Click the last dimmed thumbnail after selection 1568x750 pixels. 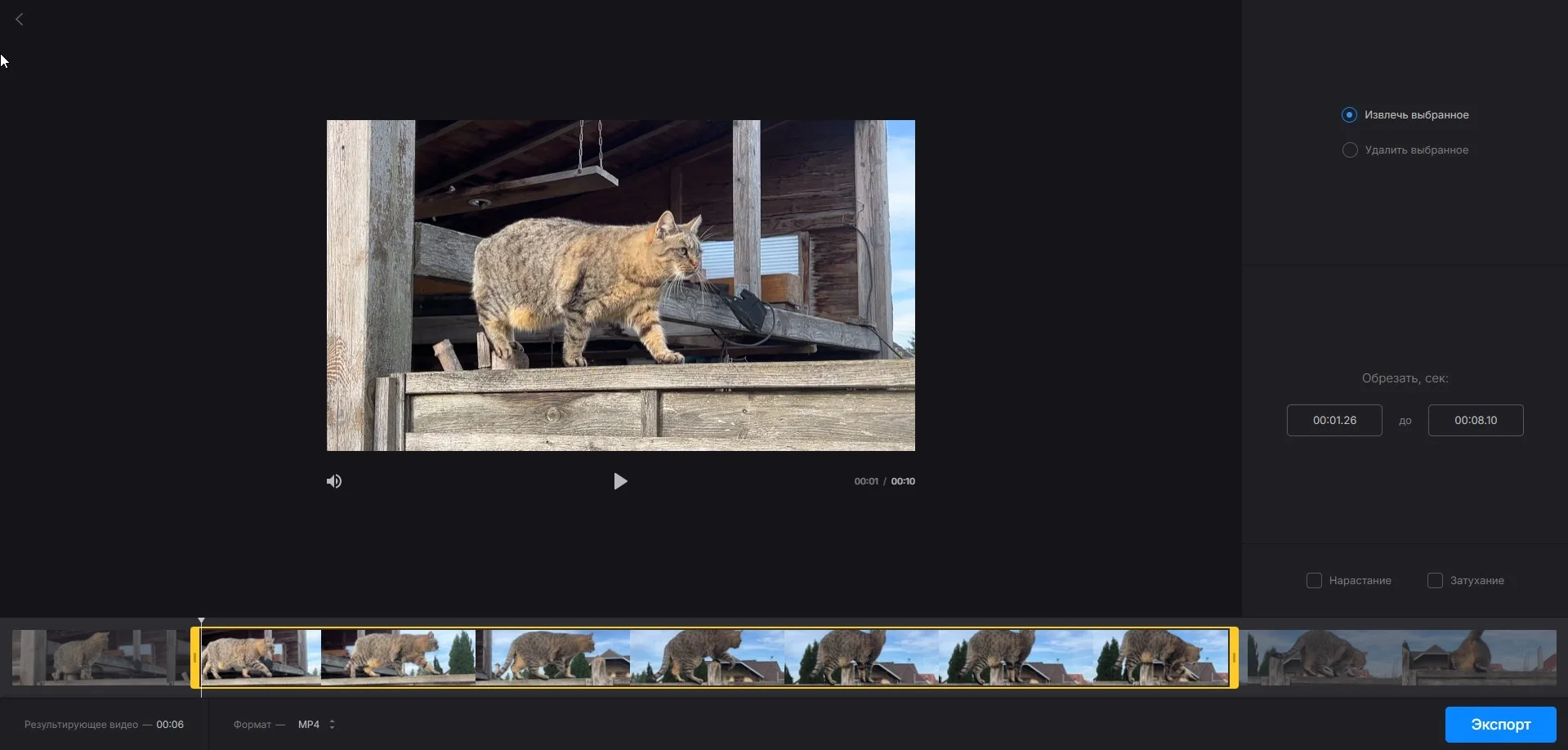[x=1479, y=658]
